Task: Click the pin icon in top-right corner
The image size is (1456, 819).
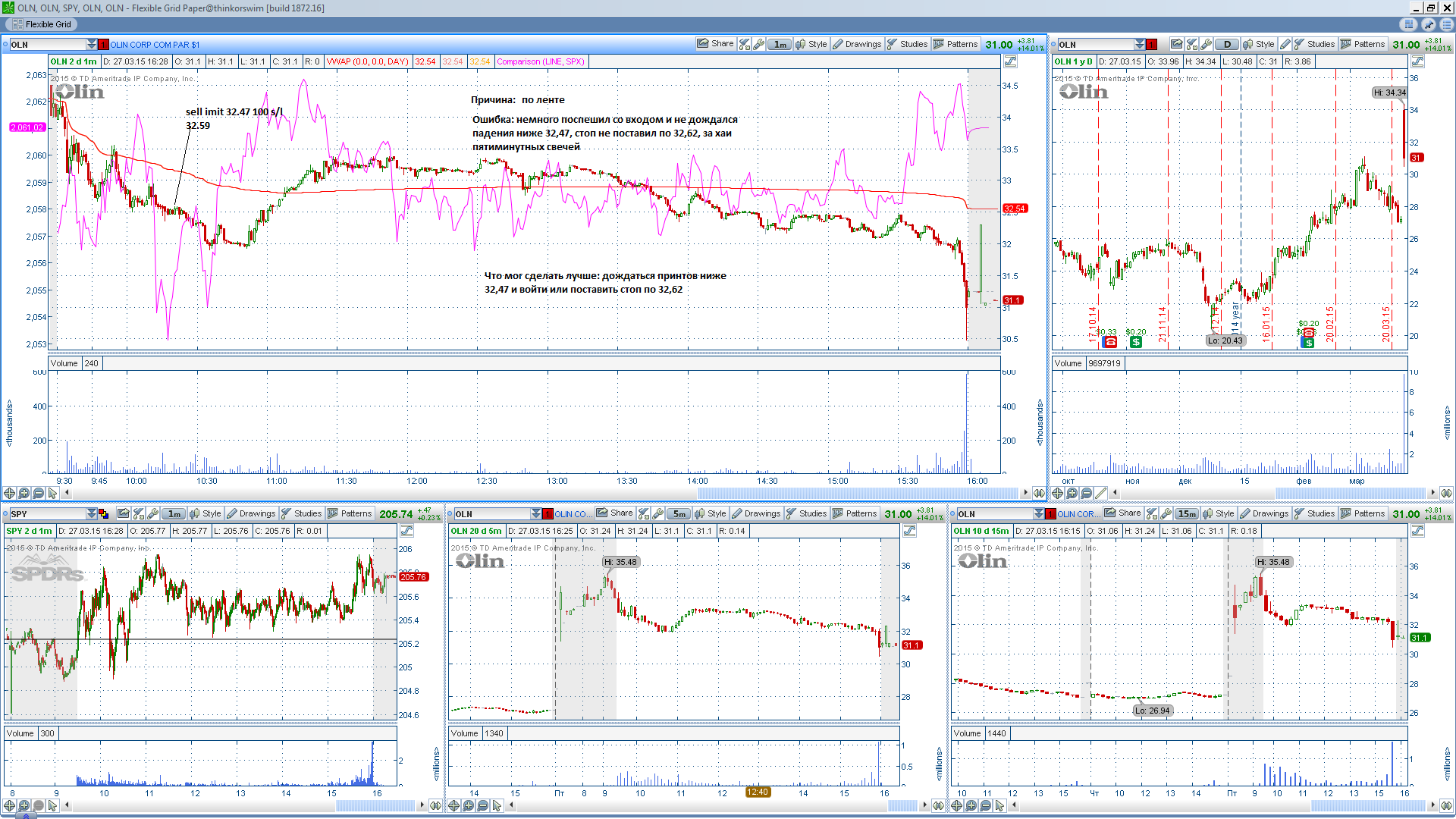Action: click(1428, 24)
